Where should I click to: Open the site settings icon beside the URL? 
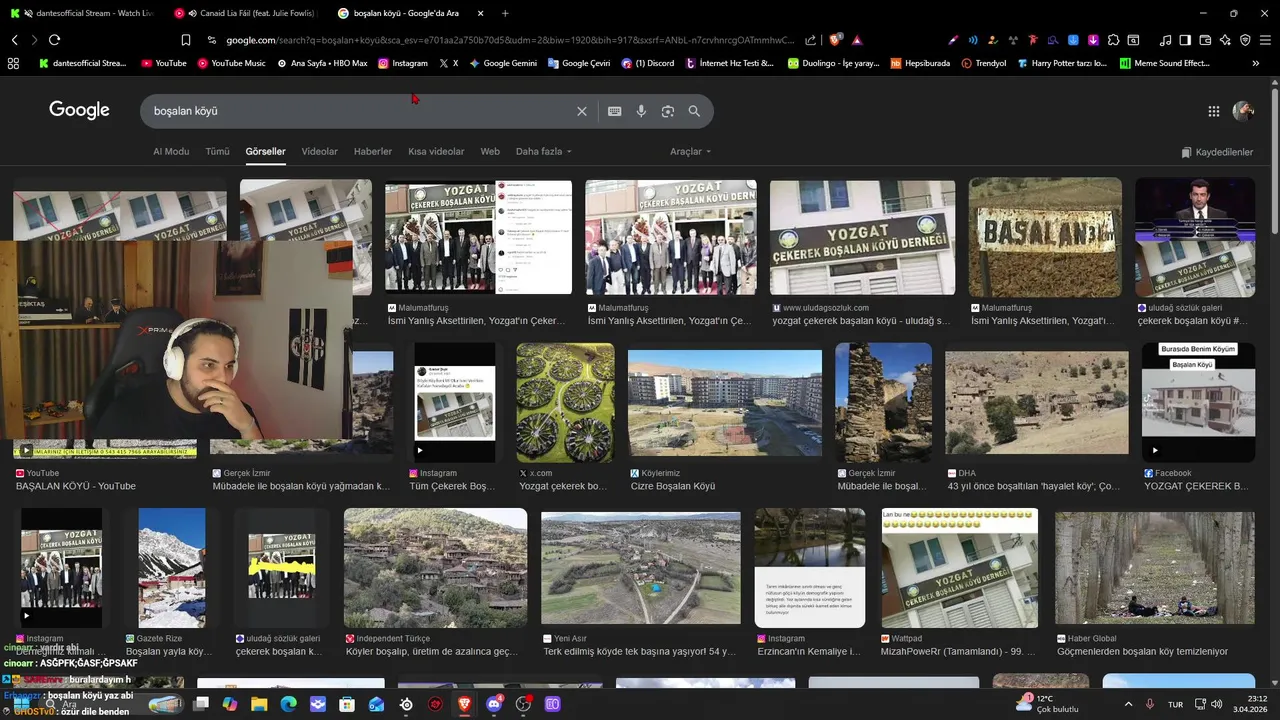pyautogui.click(x=212, y=40)
